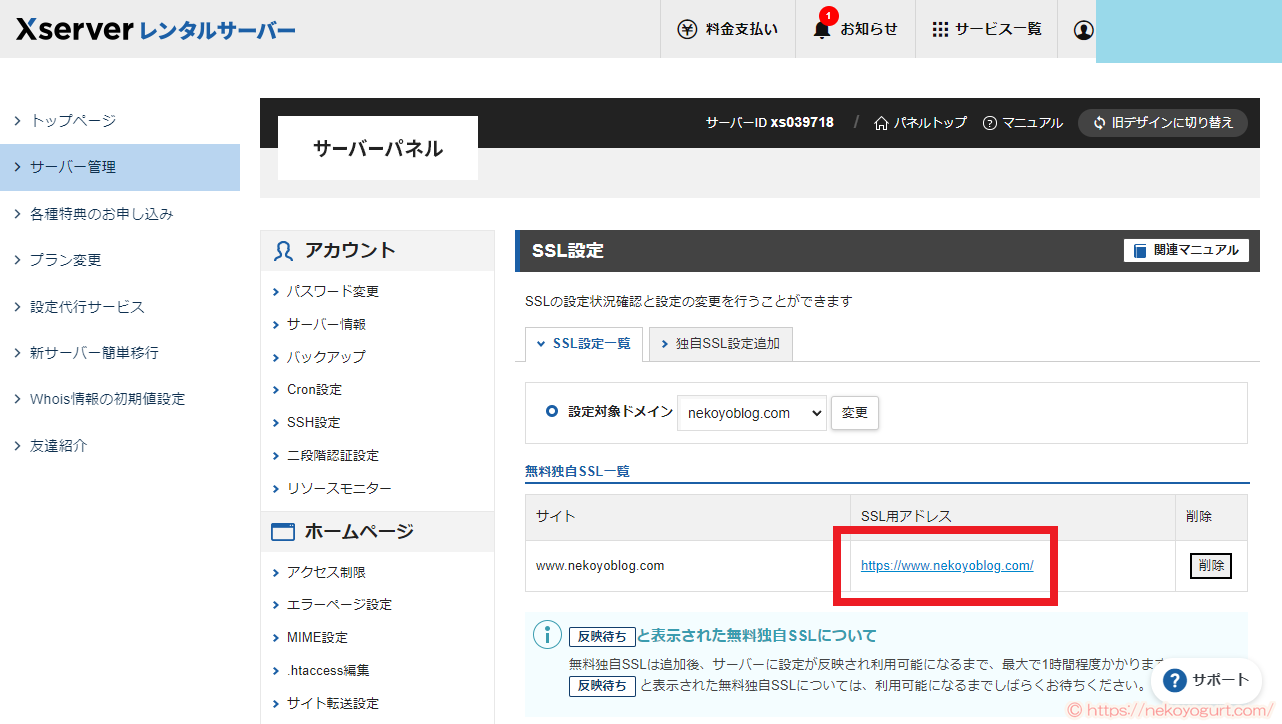Open the https://www.nekoyoblog.com/ SSL link
Image resolution: width=1282 pixels, height=724 pixels.
pyautogui.click(x=946, y=565)
